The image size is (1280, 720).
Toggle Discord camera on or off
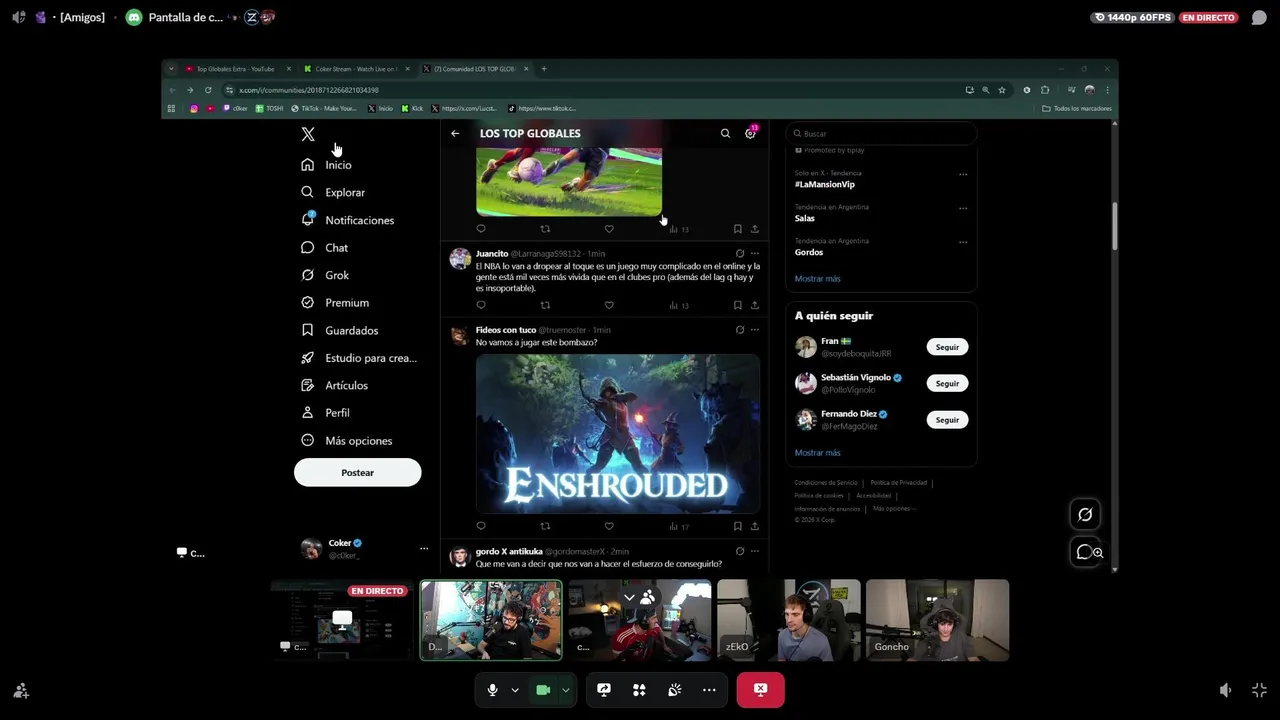(x=543, y=690)
